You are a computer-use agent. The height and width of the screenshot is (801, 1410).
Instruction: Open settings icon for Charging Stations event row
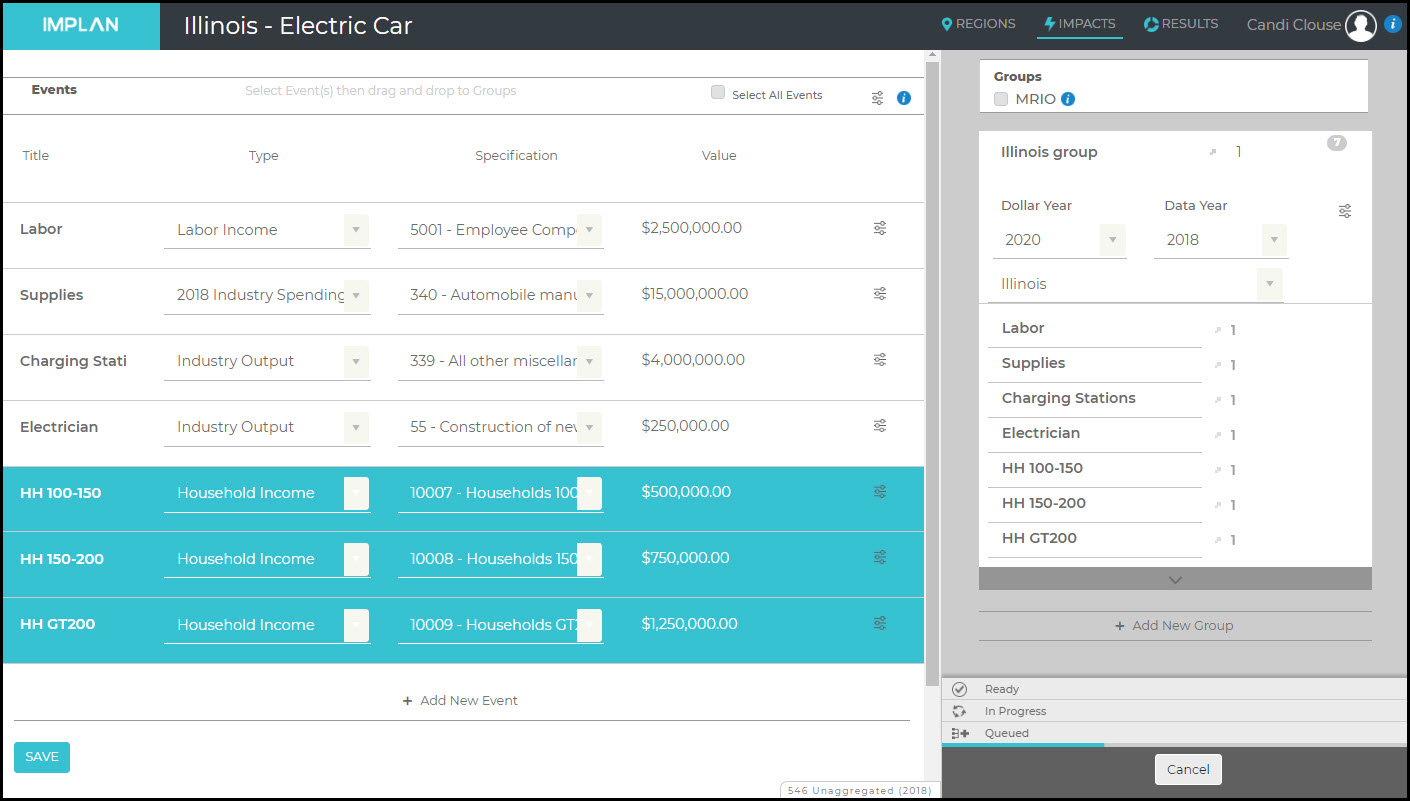coord(880,360)
